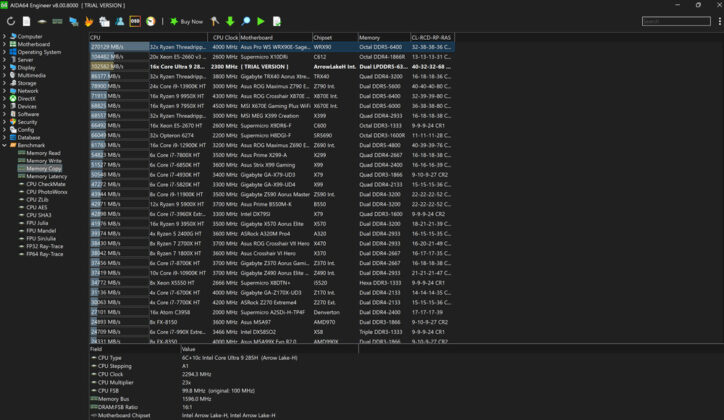Click the blue magnifier search icon
Viewport: 724px width, 420px height.
tap(246, 21)
